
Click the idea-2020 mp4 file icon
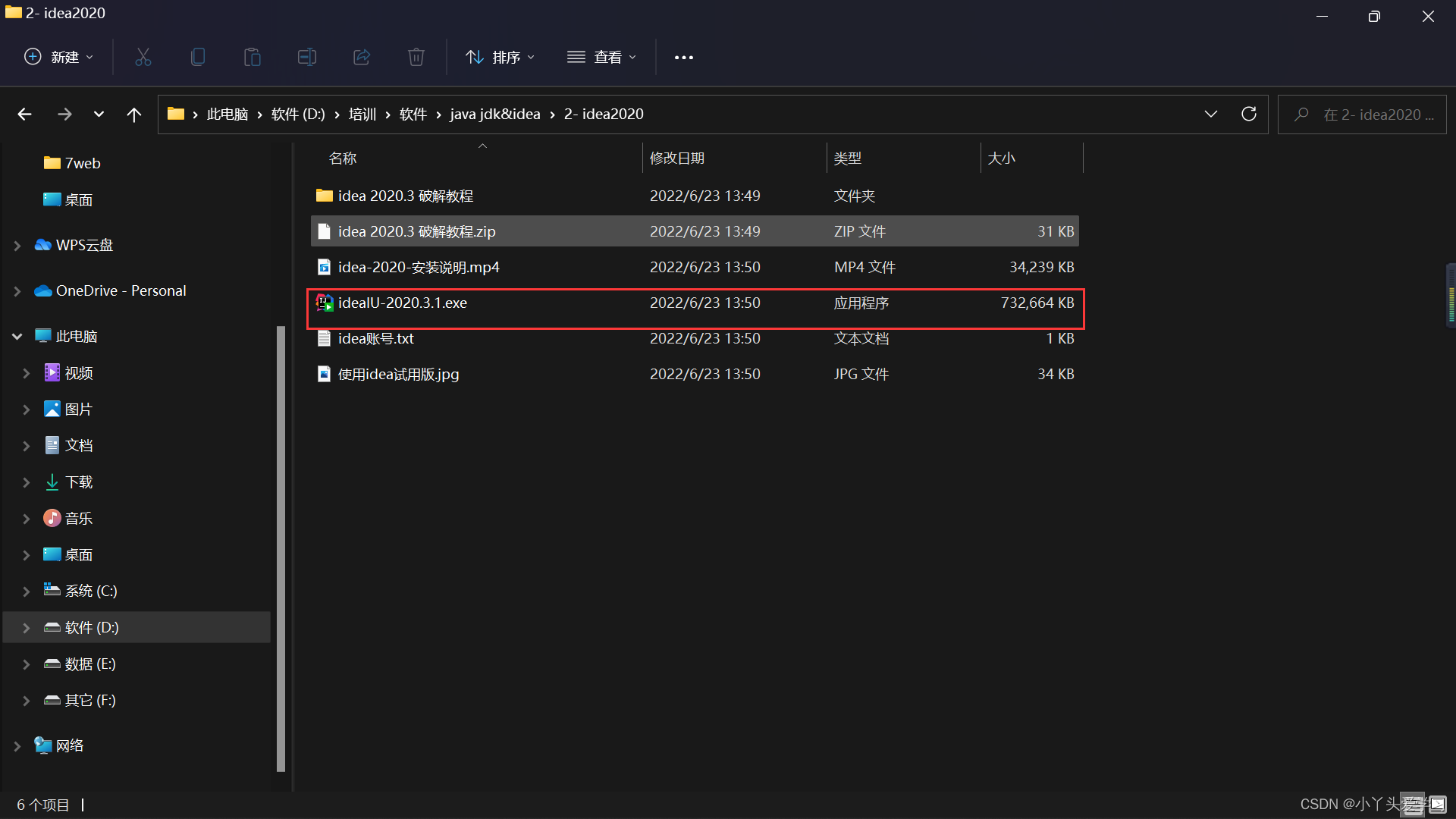[x=324, y=267]
